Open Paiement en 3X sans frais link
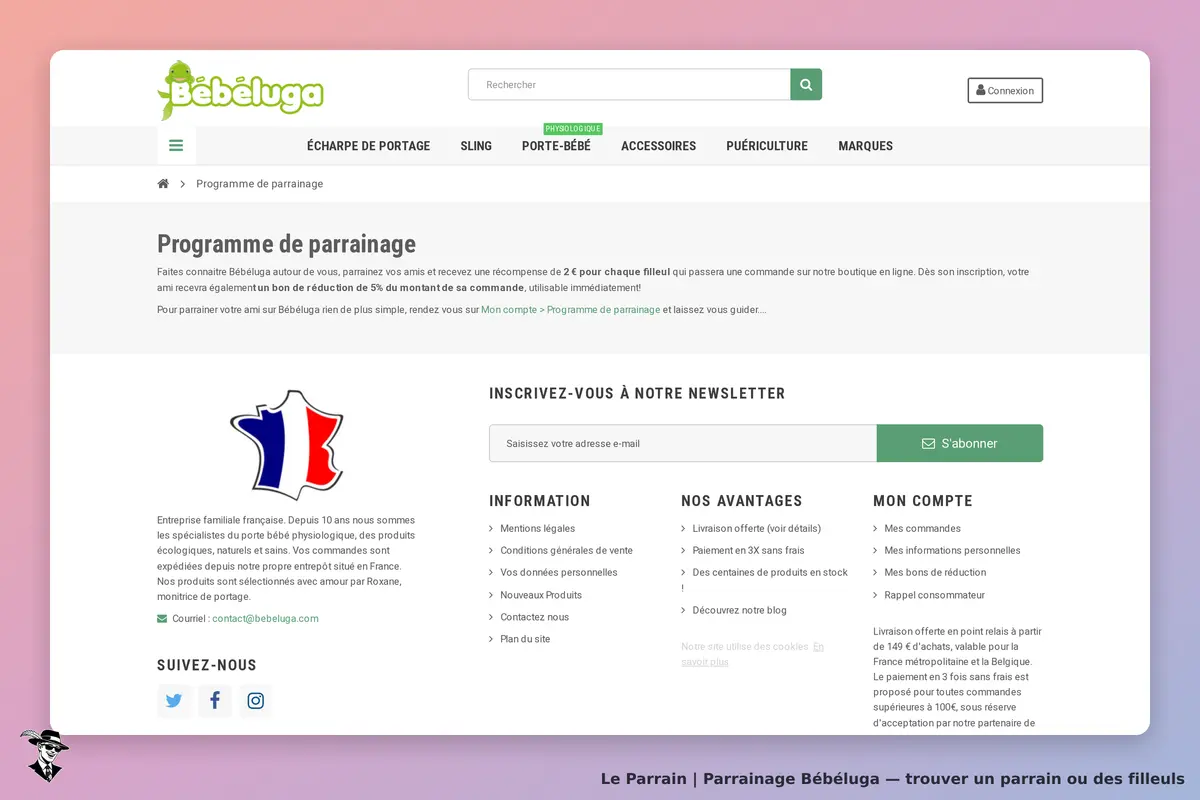This screenshot has height=800, width=1200. coord(749,551)
